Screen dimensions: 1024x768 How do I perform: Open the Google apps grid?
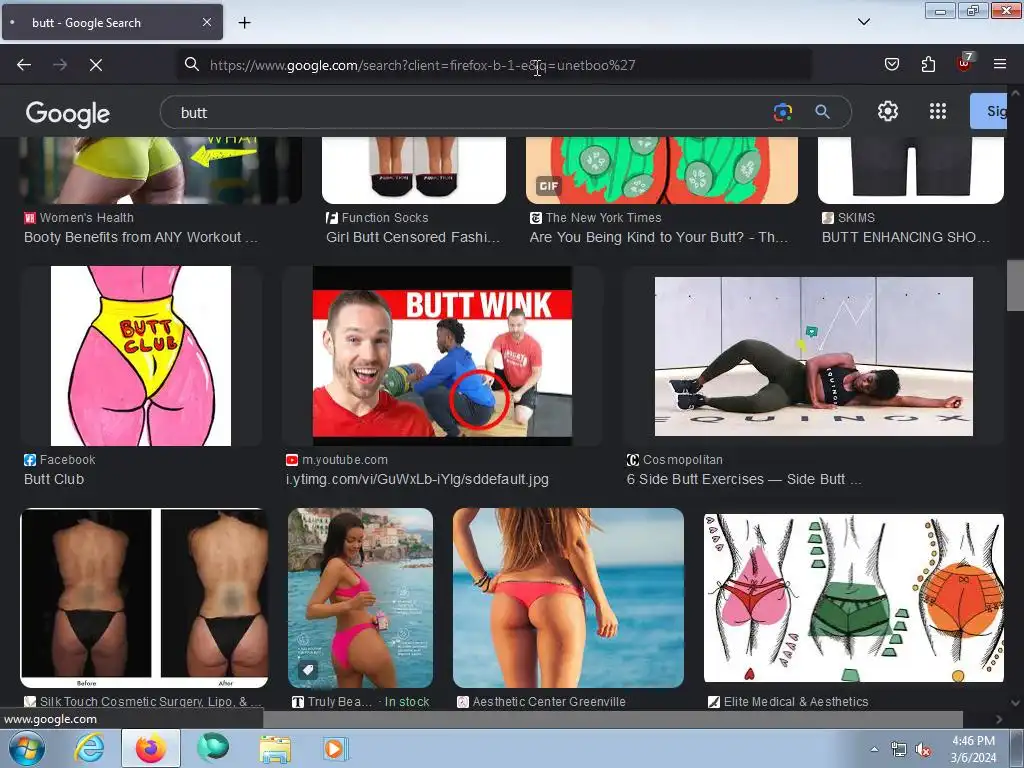tap(938, 112)
